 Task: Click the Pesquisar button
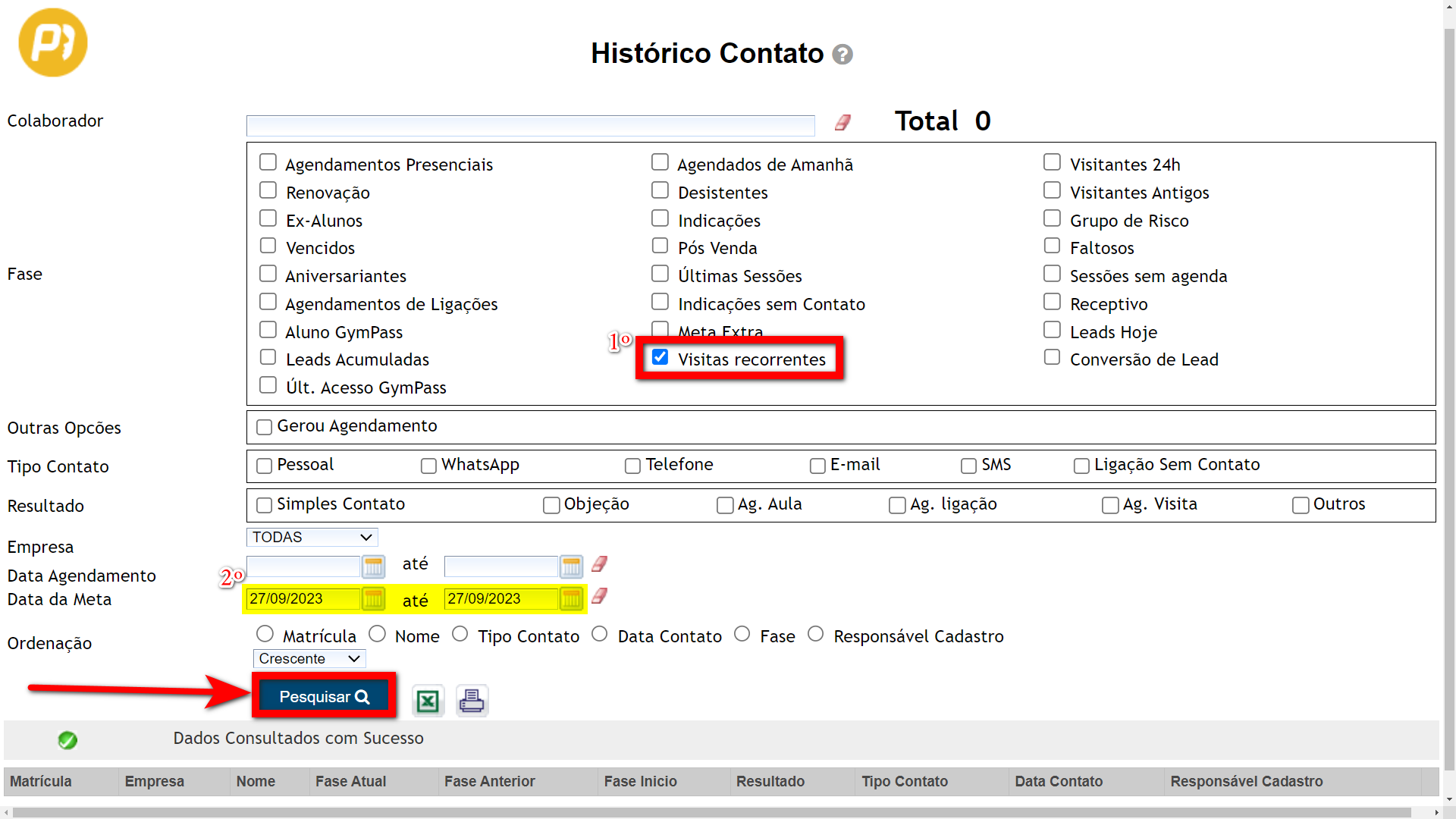[x=324, y=696]
